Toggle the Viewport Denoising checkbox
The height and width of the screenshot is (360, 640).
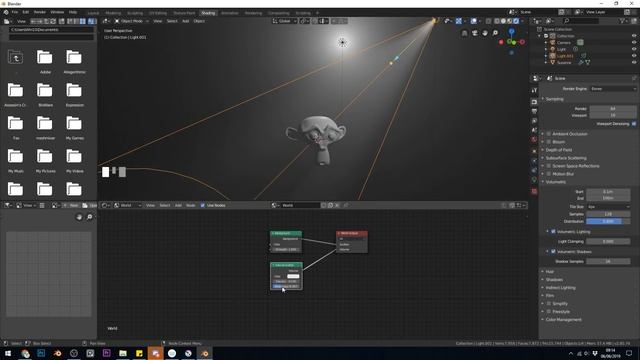[x=634, y=124]
